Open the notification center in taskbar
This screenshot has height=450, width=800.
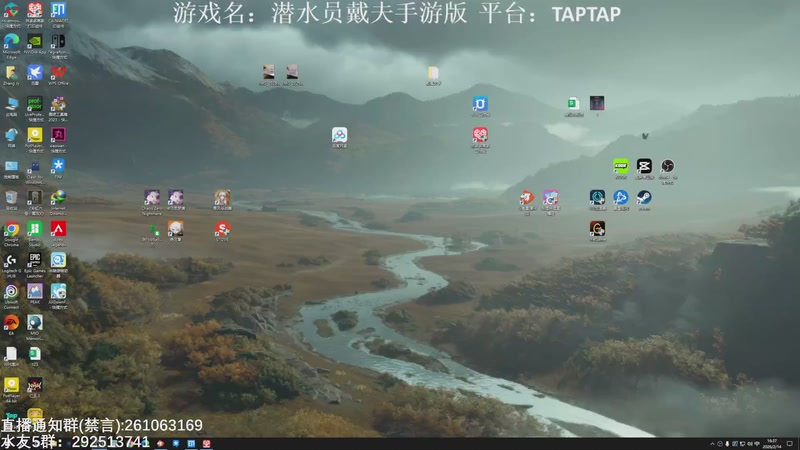click(x=790, y=444)
